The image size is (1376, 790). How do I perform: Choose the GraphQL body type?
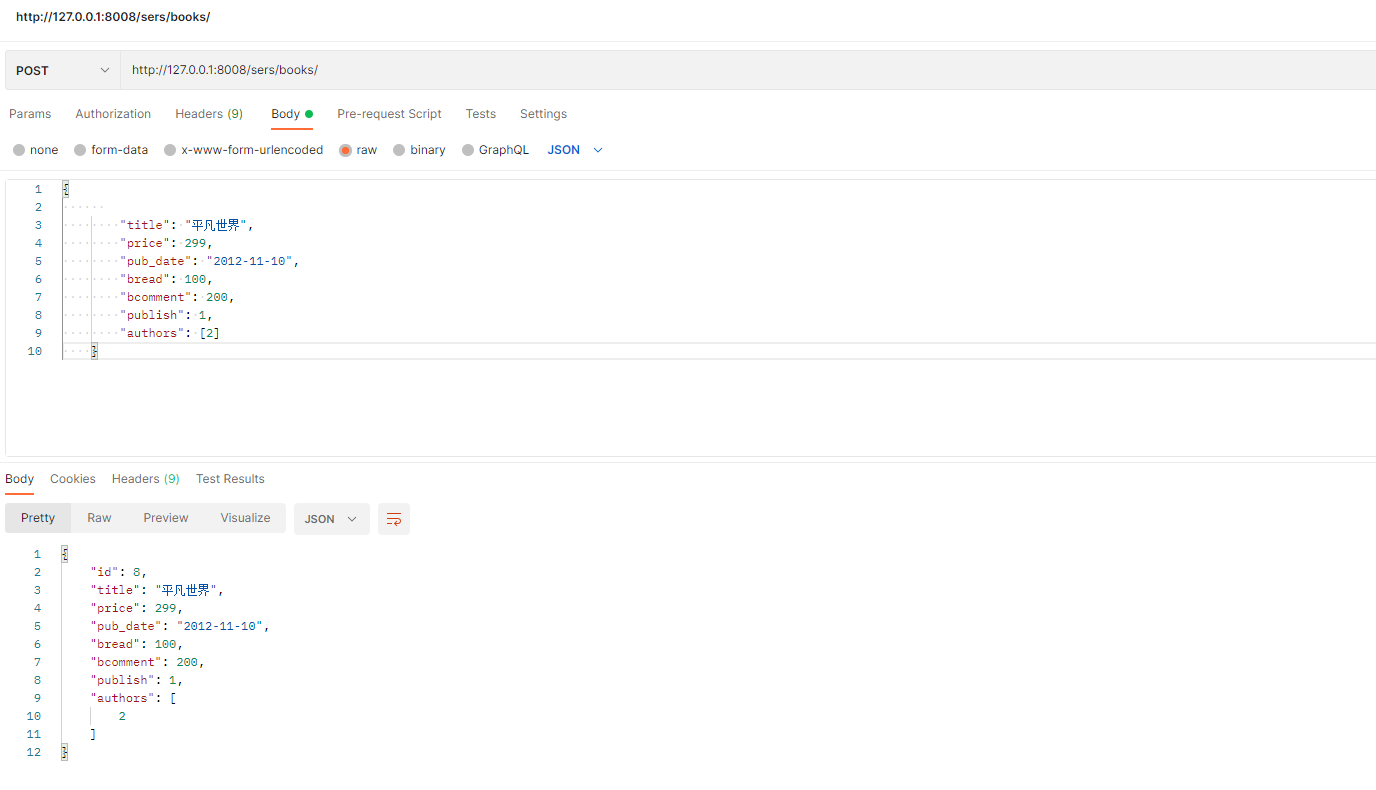click(468, 150)
